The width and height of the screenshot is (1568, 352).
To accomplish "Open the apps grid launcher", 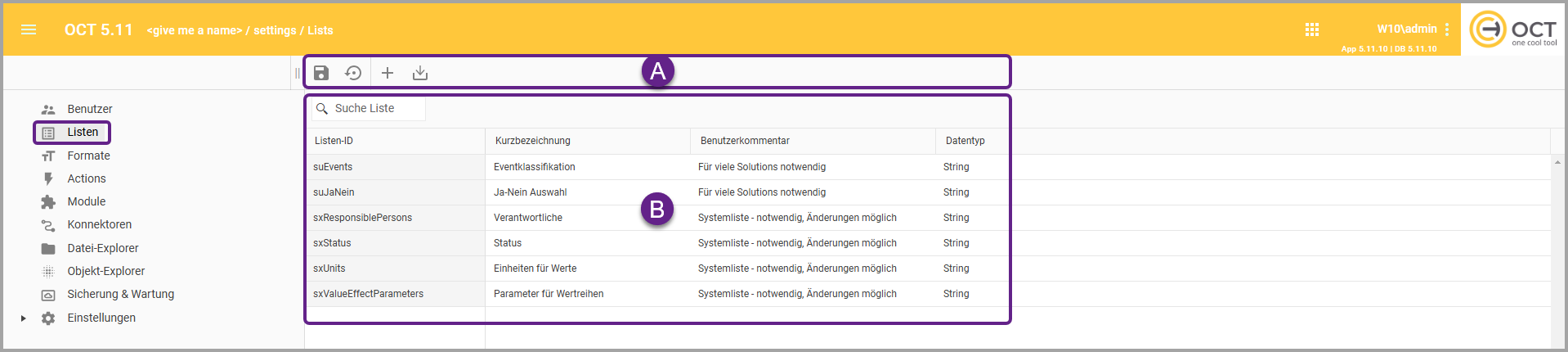I will point(1312,29).
